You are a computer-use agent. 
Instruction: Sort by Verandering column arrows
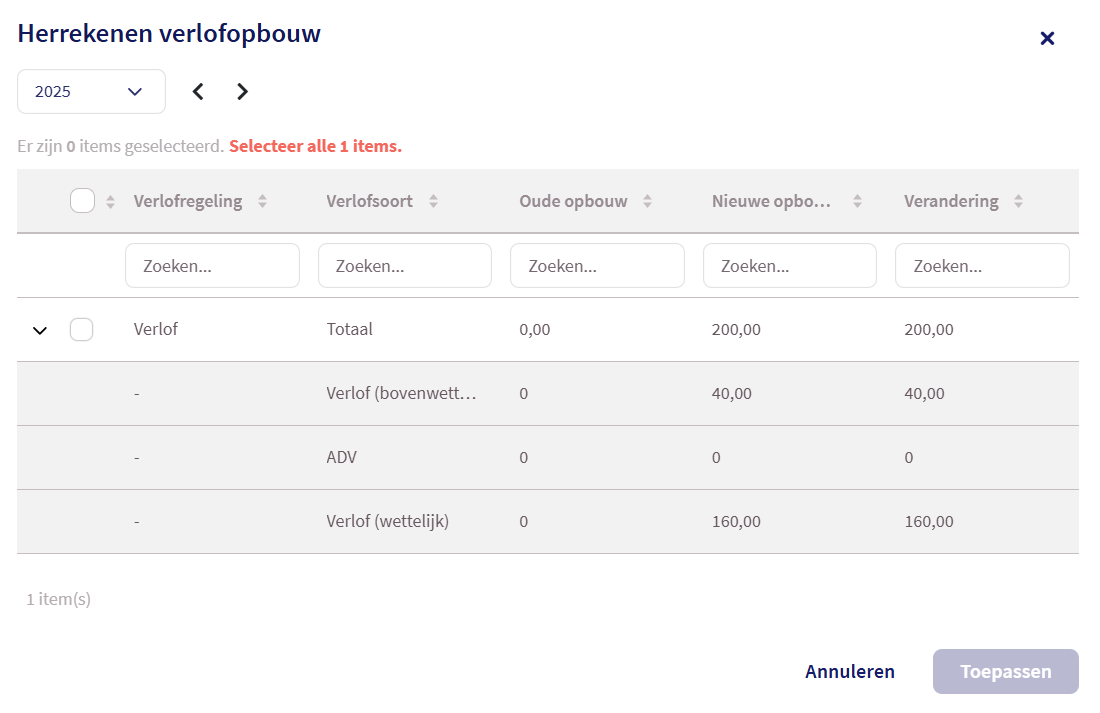point(1018,201)
